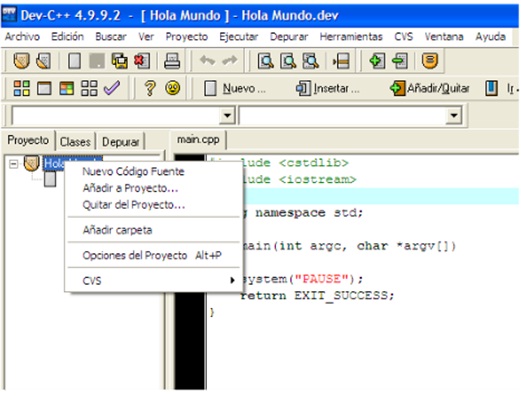Open the Ejecutar menu
This screenshot has width=521, height=412.
[239, 36]
